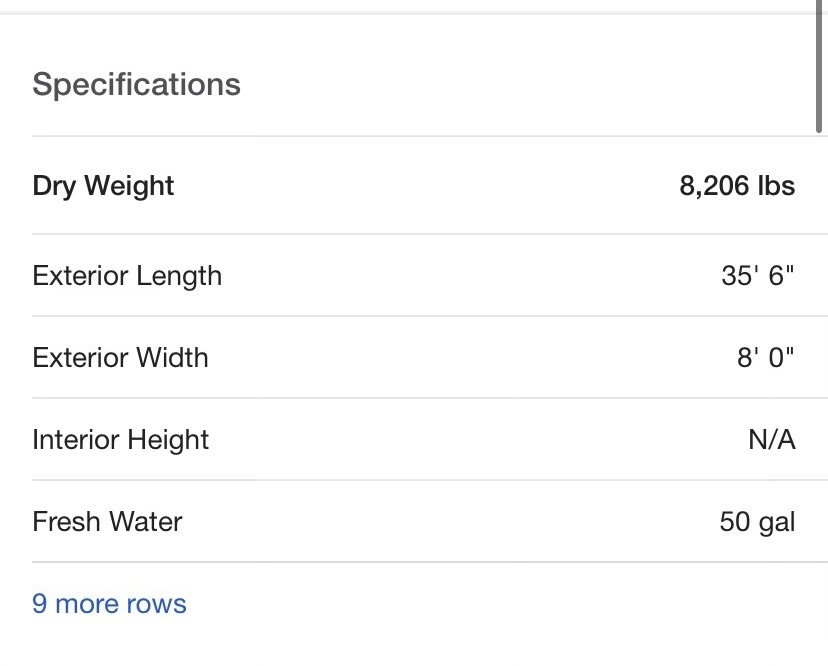The height and width of the screenshot is (666, 828).
Task: Click the N/A interior height value
Action: pyautogui.click(x=772, y=439)
